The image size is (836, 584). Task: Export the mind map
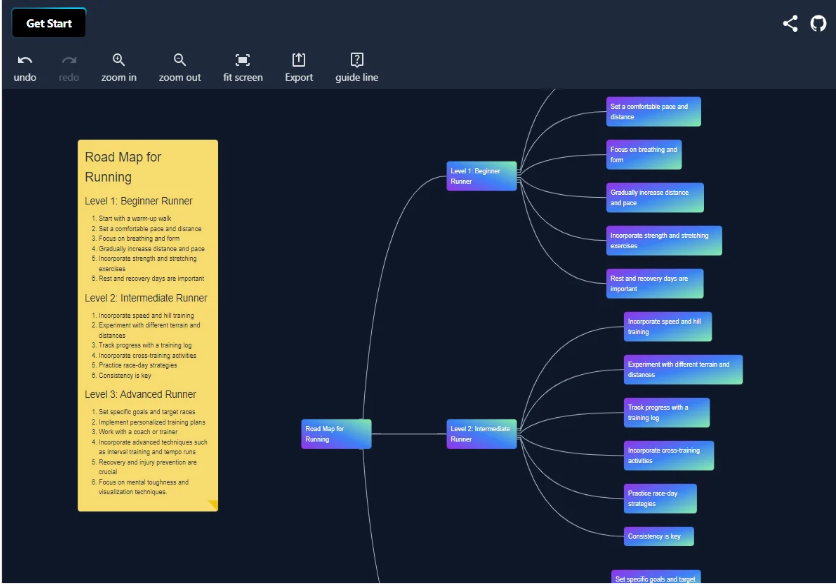tap(299, 68)
